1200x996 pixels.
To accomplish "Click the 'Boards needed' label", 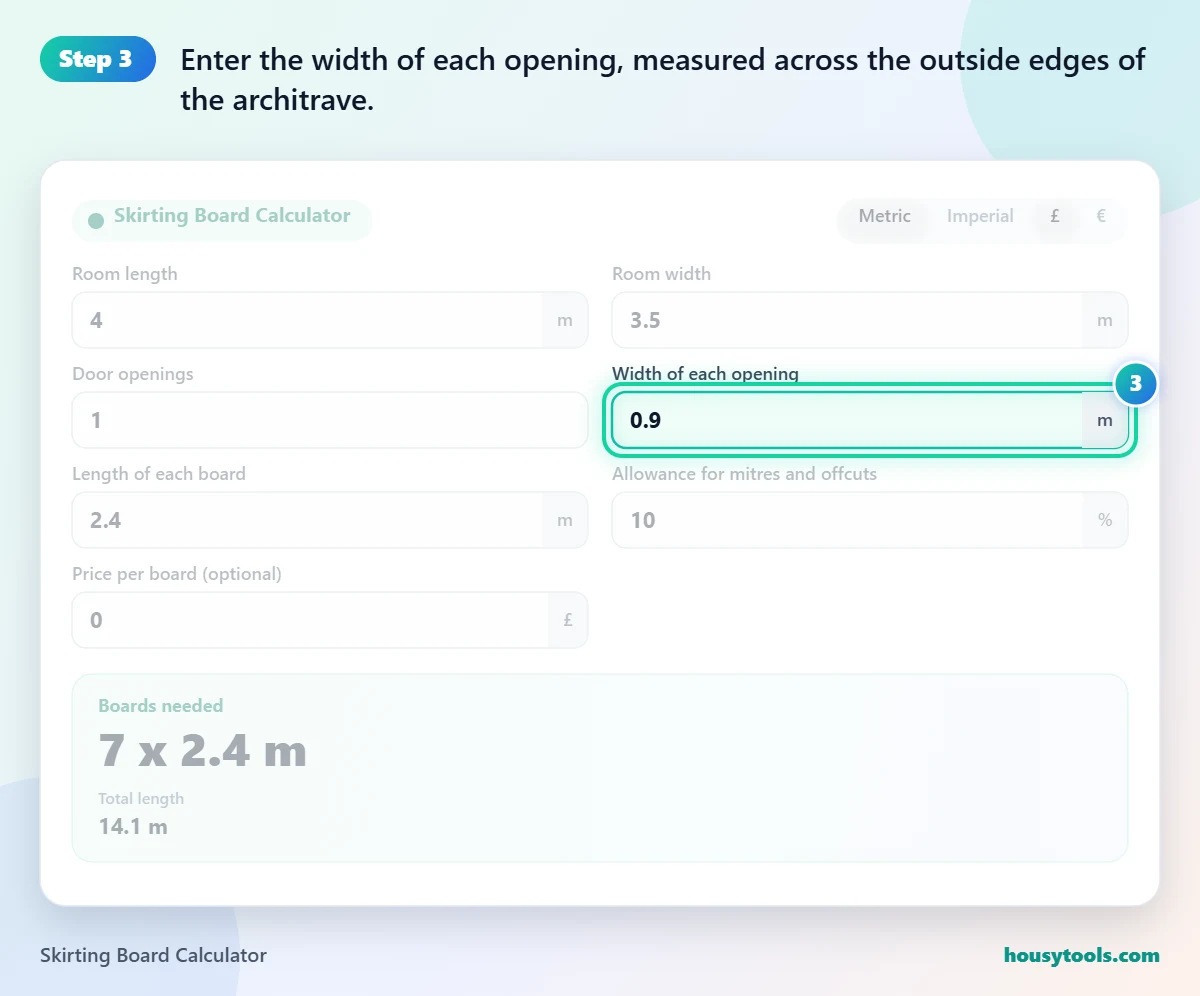I will point(161,705).
